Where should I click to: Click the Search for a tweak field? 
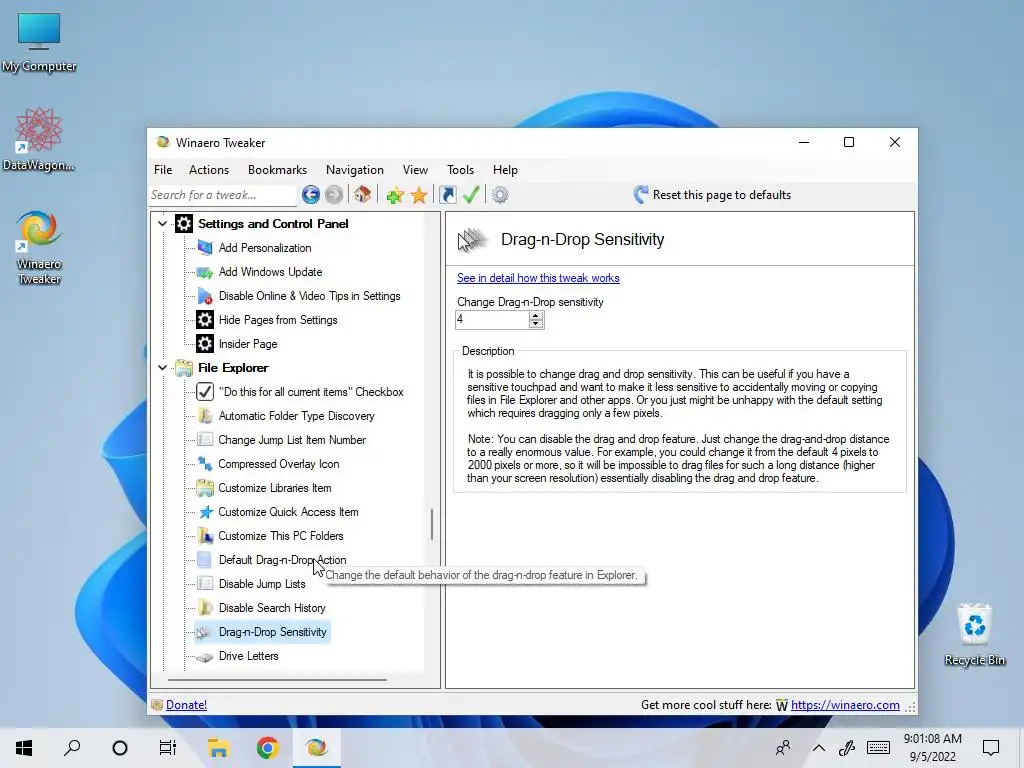pyautogui.click(x=222, y=195)
